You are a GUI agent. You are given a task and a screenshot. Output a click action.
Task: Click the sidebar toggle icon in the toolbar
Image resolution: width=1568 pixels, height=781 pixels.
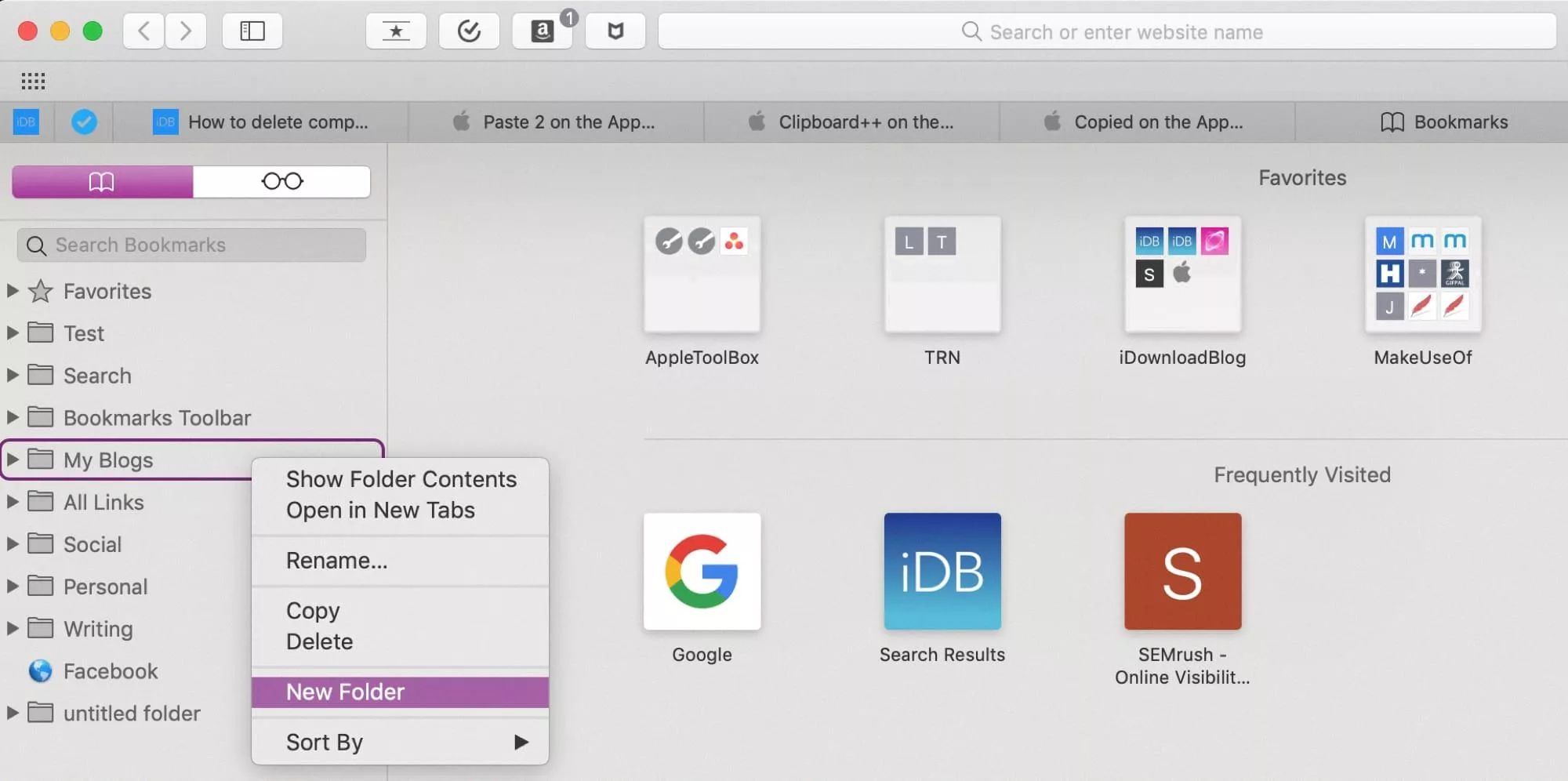[252, 31]
